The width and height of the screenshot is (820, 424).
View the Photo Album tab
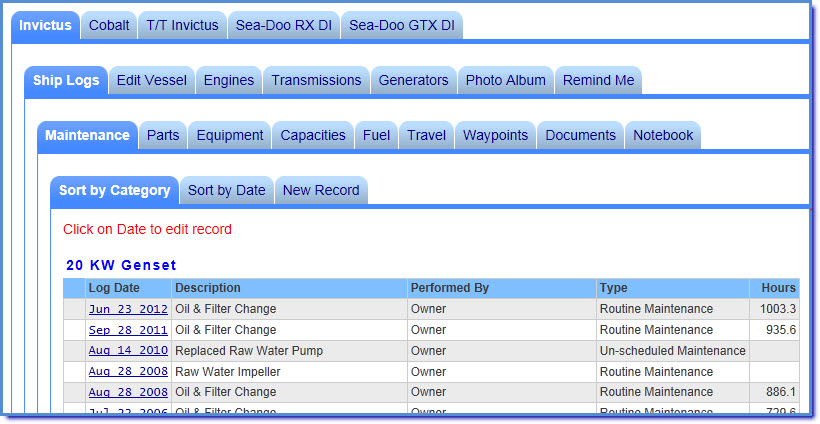[506, 80]
